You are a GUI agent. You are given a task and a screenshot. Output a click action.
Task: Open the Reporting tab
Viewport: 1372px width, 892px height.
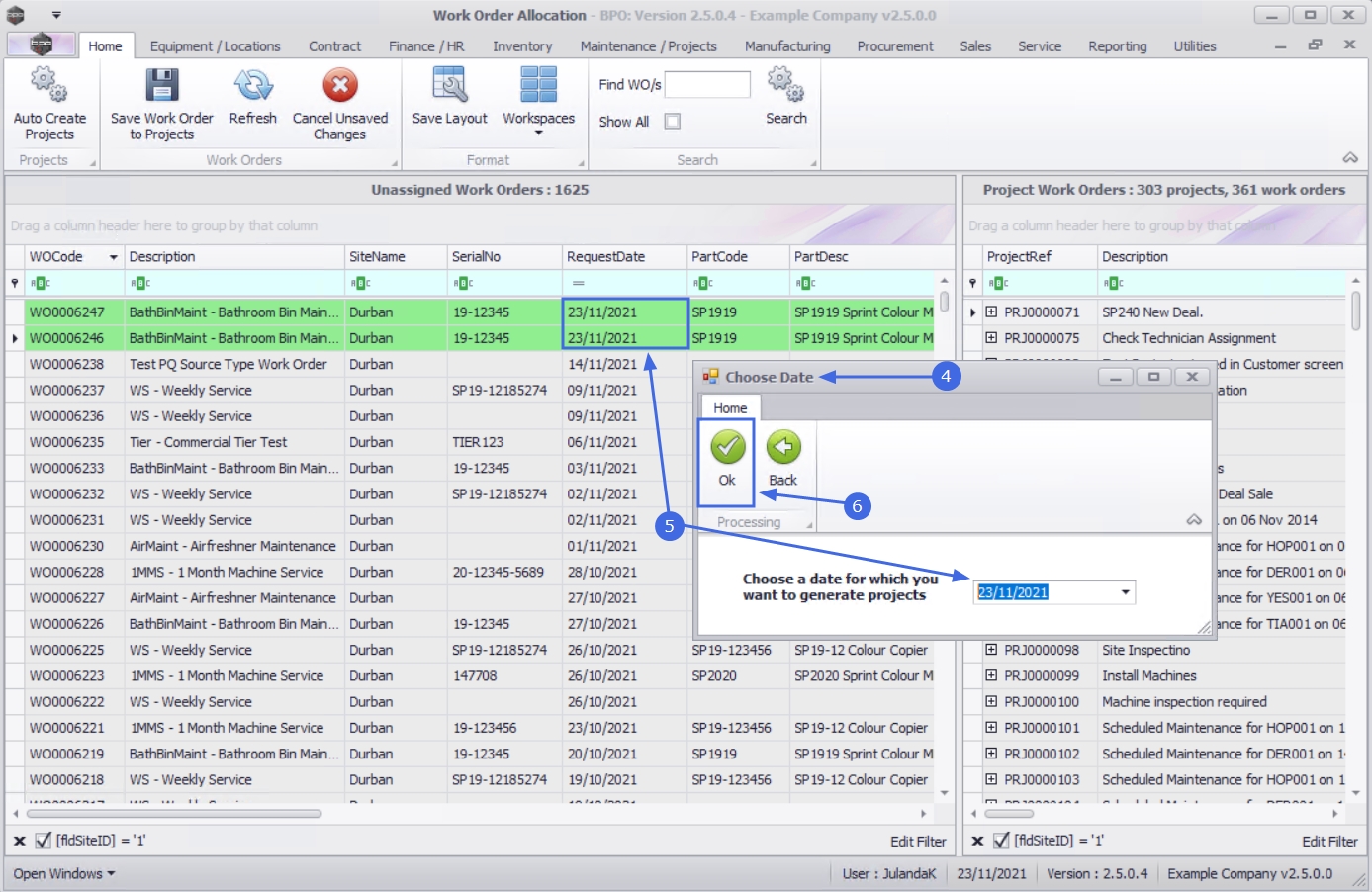pyautogui.click(x=1118, y=46)
